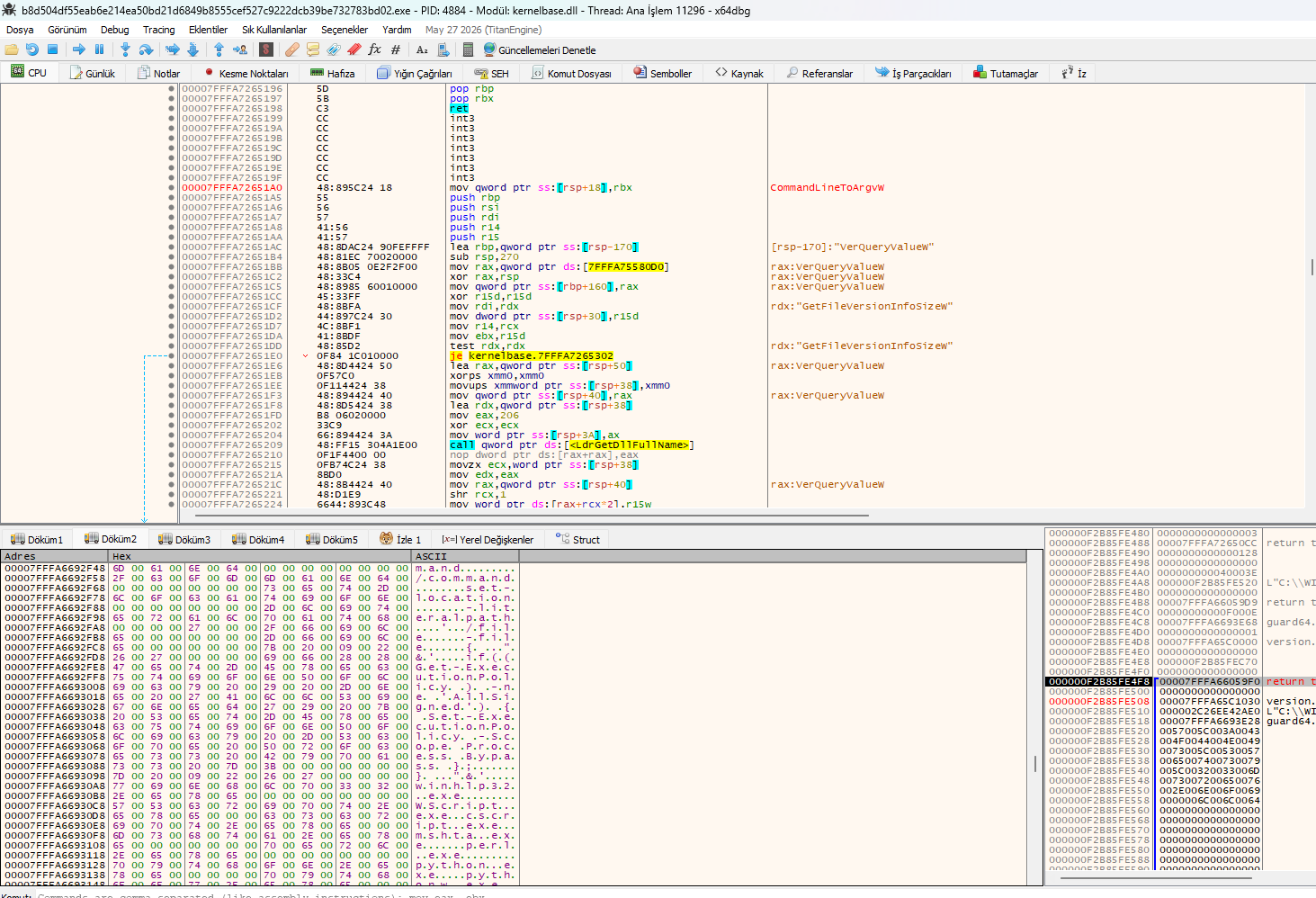The width and height of the screenshot is (1316, 898).
Task: Click the Run to user code icon
Action: pos(240,49)
